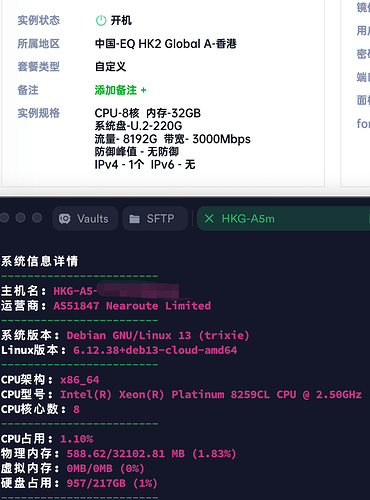Open the Vaults tab
This screenshot has height=500, width=370.
[85, 219]
